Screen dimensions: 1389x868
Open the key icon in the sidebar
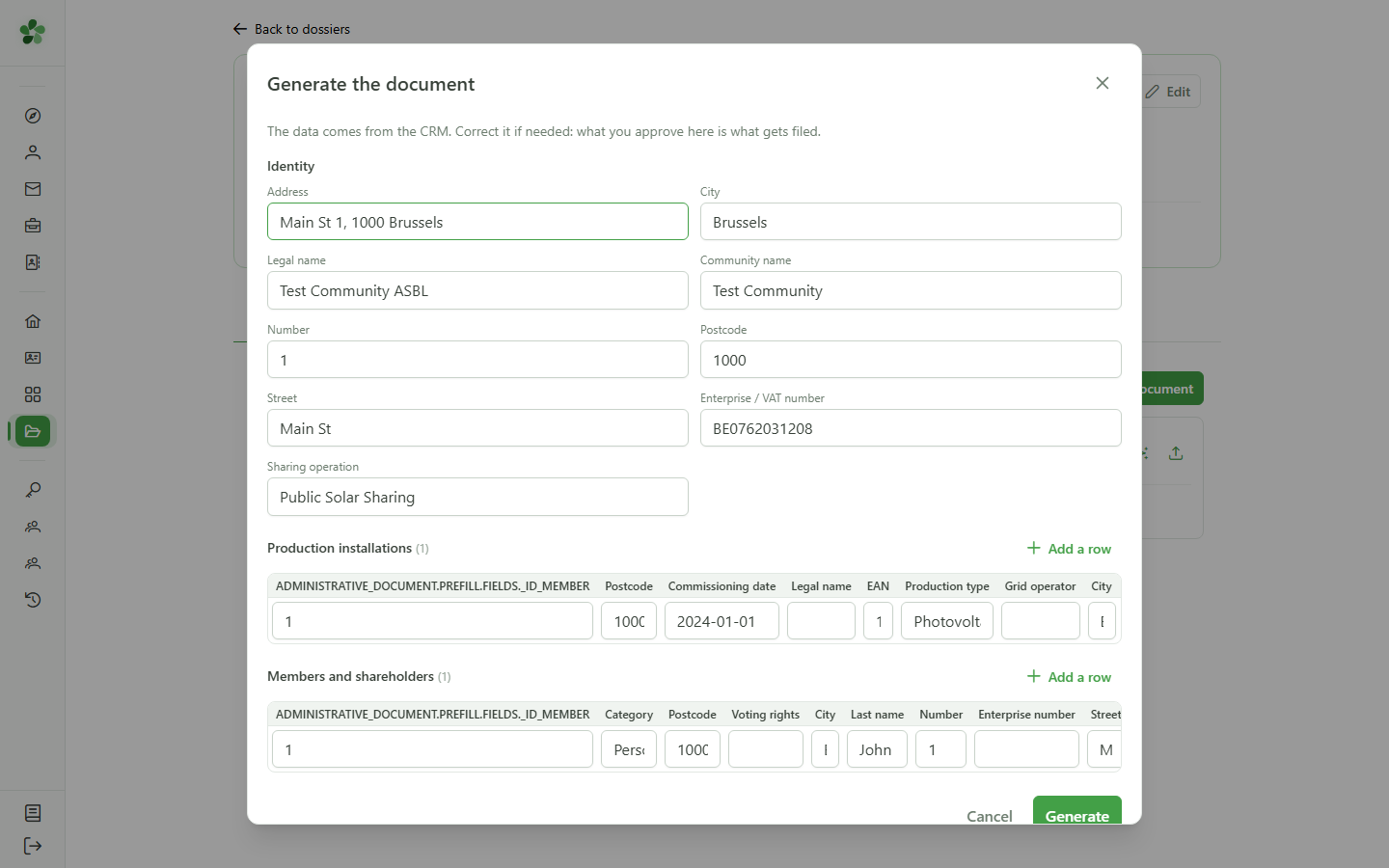[x=33, y=490]
